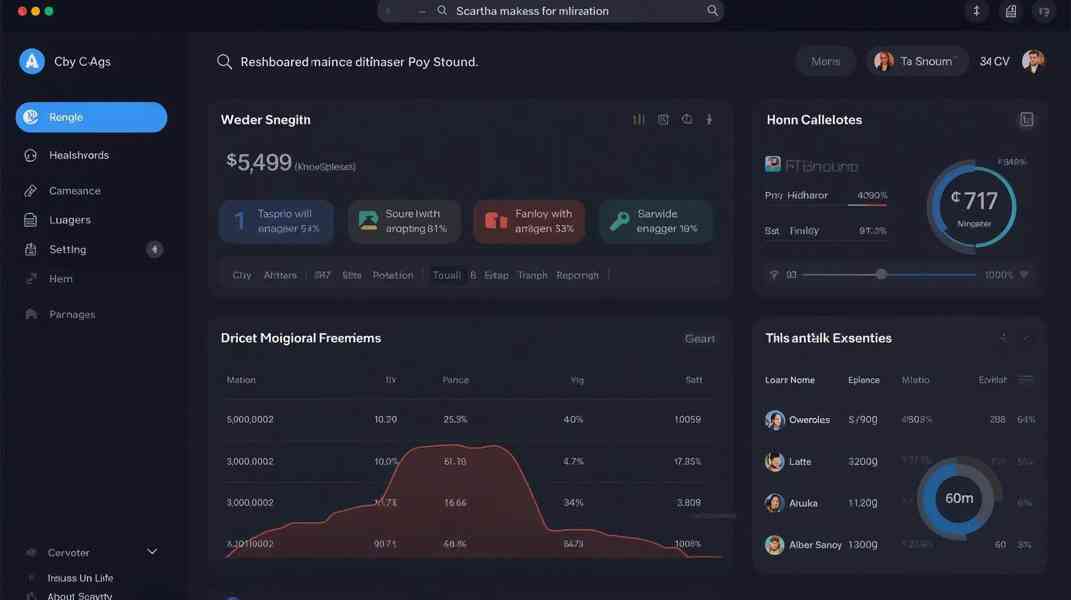Click the square icon in Honn Callelotes header
Screen dimensions: 1071x600
pyautogui.click(x=1026, y=120)
